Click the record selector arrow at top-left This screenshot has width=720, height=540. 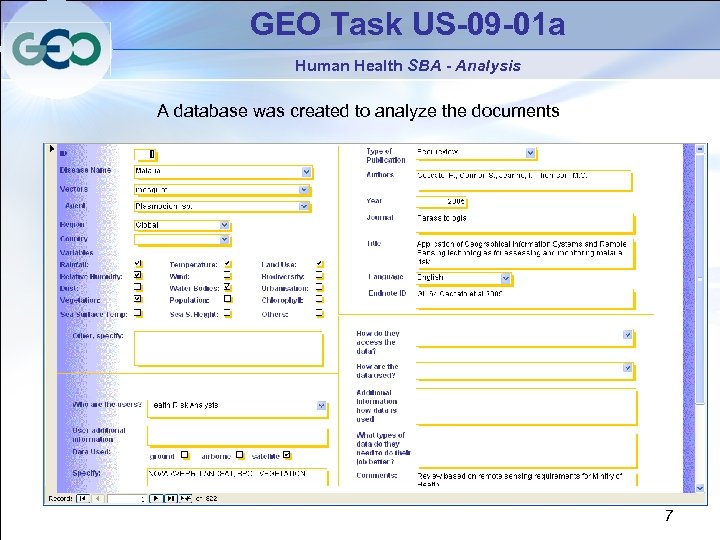51,148
